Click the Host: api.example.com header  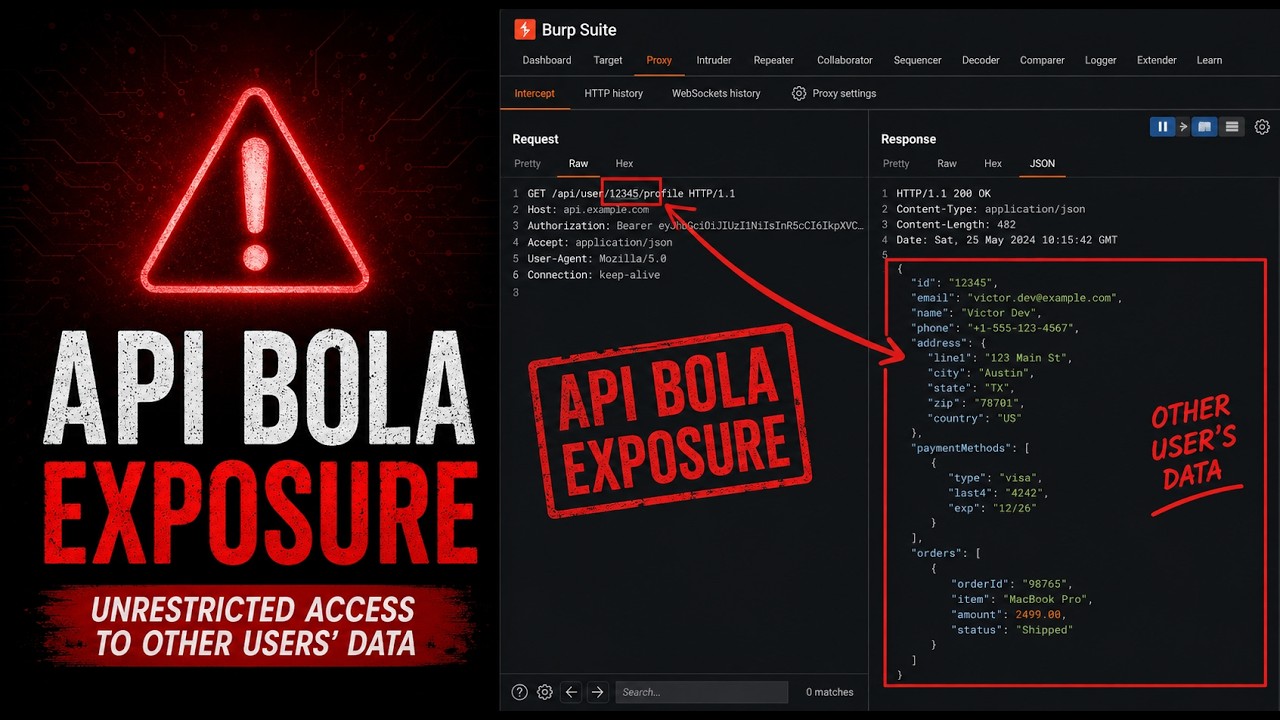588,210
